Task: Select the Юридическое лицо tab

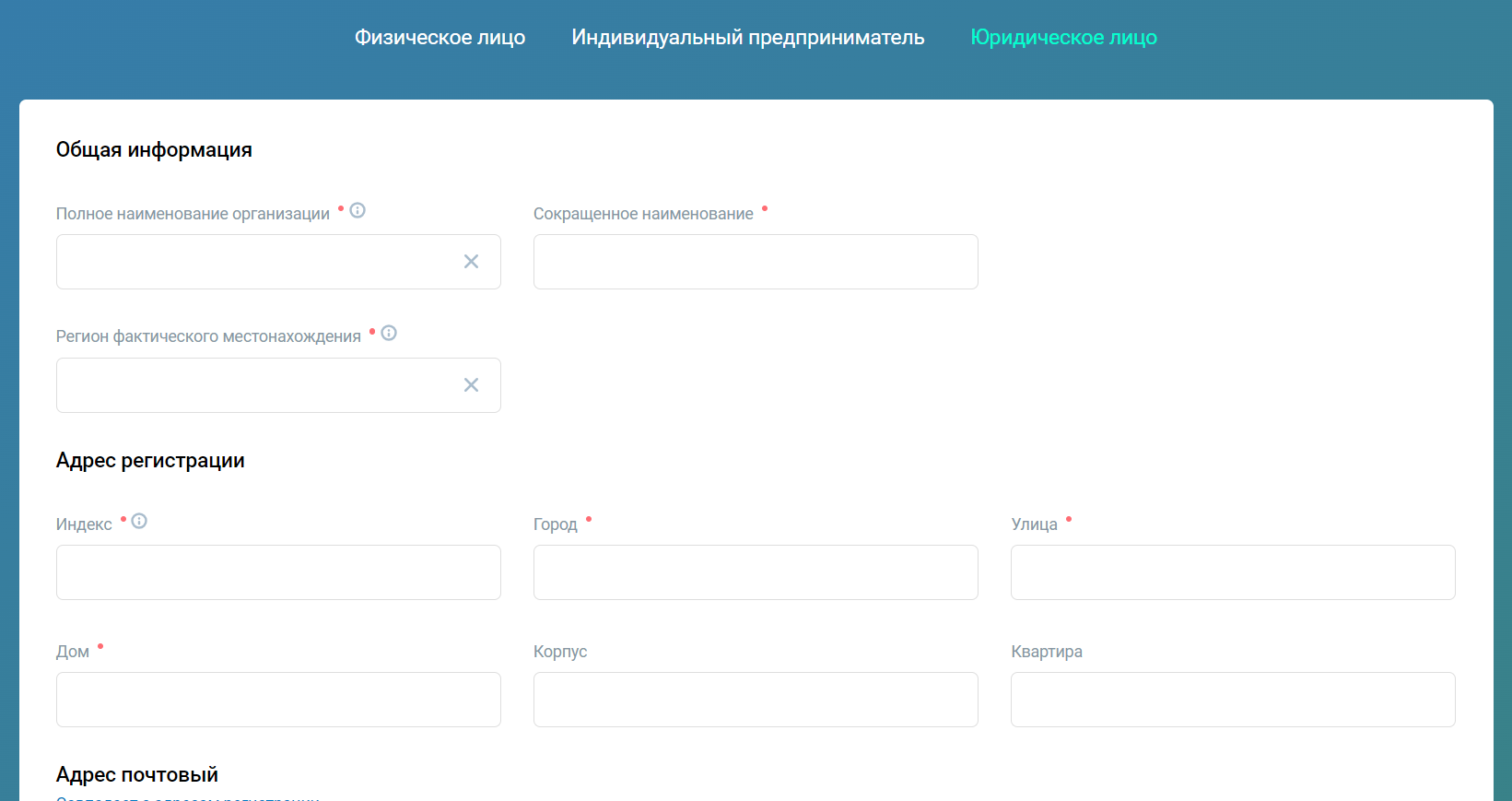Action: [x=1063, y=37]
